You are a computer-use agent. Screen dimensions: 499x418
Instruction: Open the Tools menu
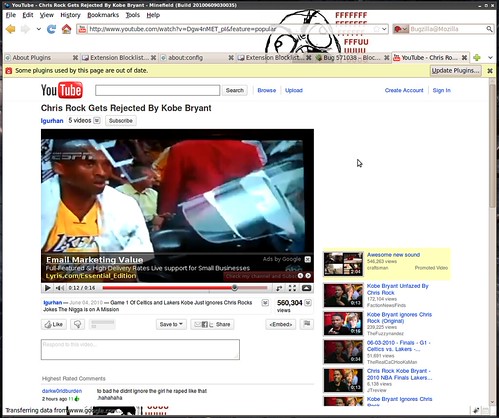click(133, 15)
